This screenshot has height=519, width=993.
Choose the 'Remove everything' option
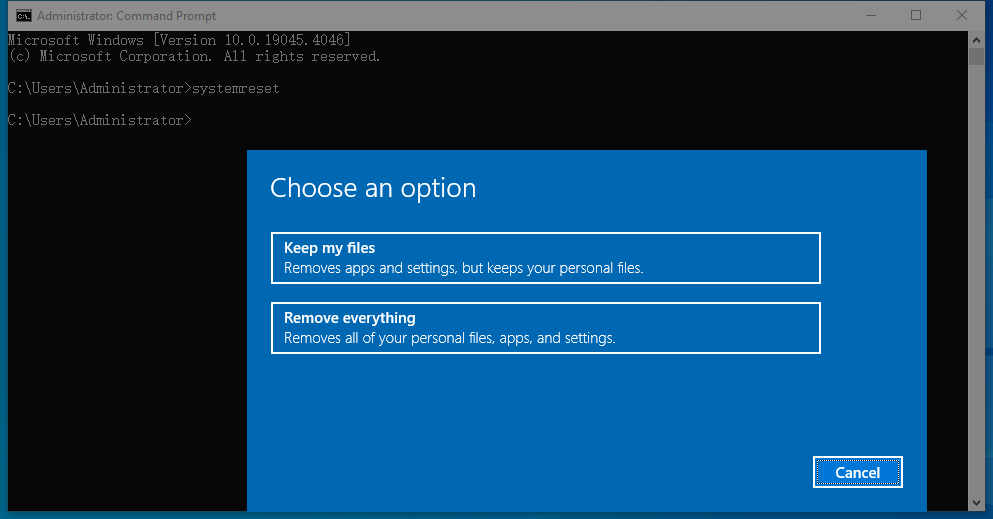coord(545,328)
